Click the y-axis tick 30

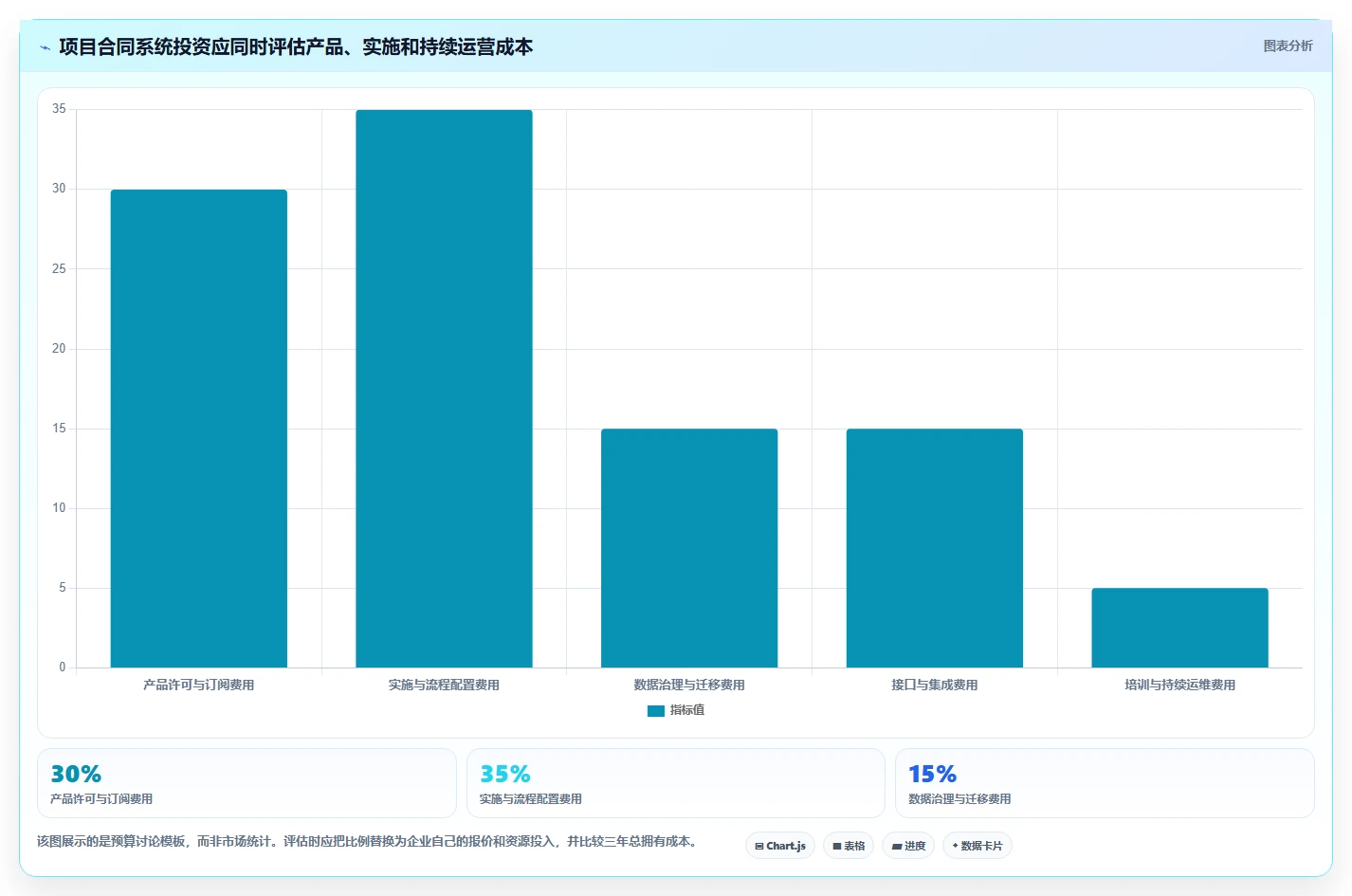click(60, 189)
